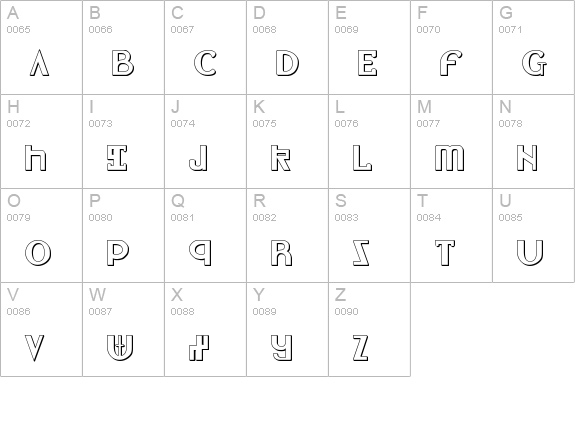Select the outlined B glyph cell

tap(122, 63)
